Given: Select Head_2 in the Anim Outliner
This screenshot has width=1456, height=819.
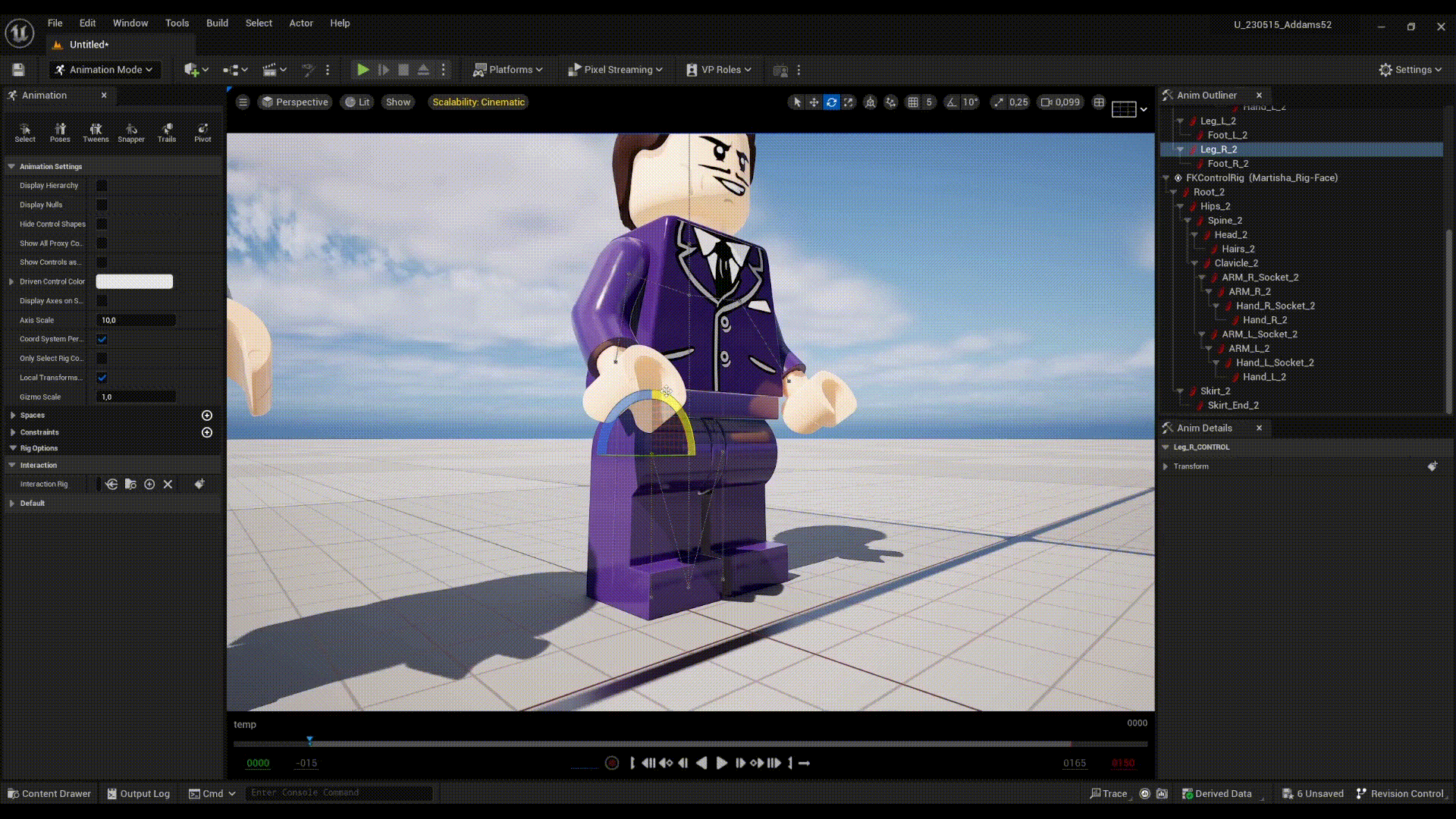Looking at the screenshot, I should tap(1230, 235).
